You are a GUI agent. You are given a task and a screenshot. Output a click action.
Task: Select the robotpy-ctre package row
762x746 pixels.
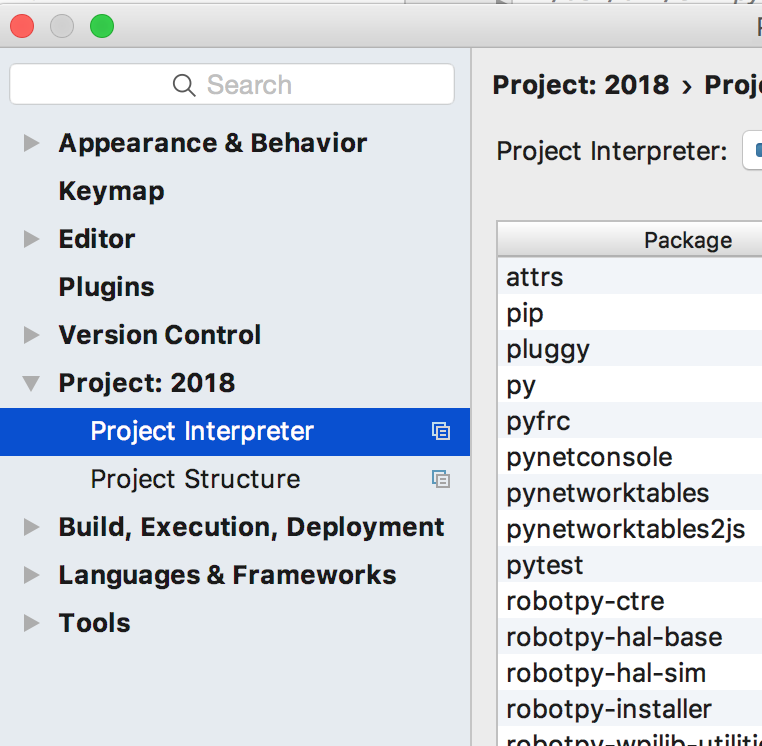[x=630, y=600]
